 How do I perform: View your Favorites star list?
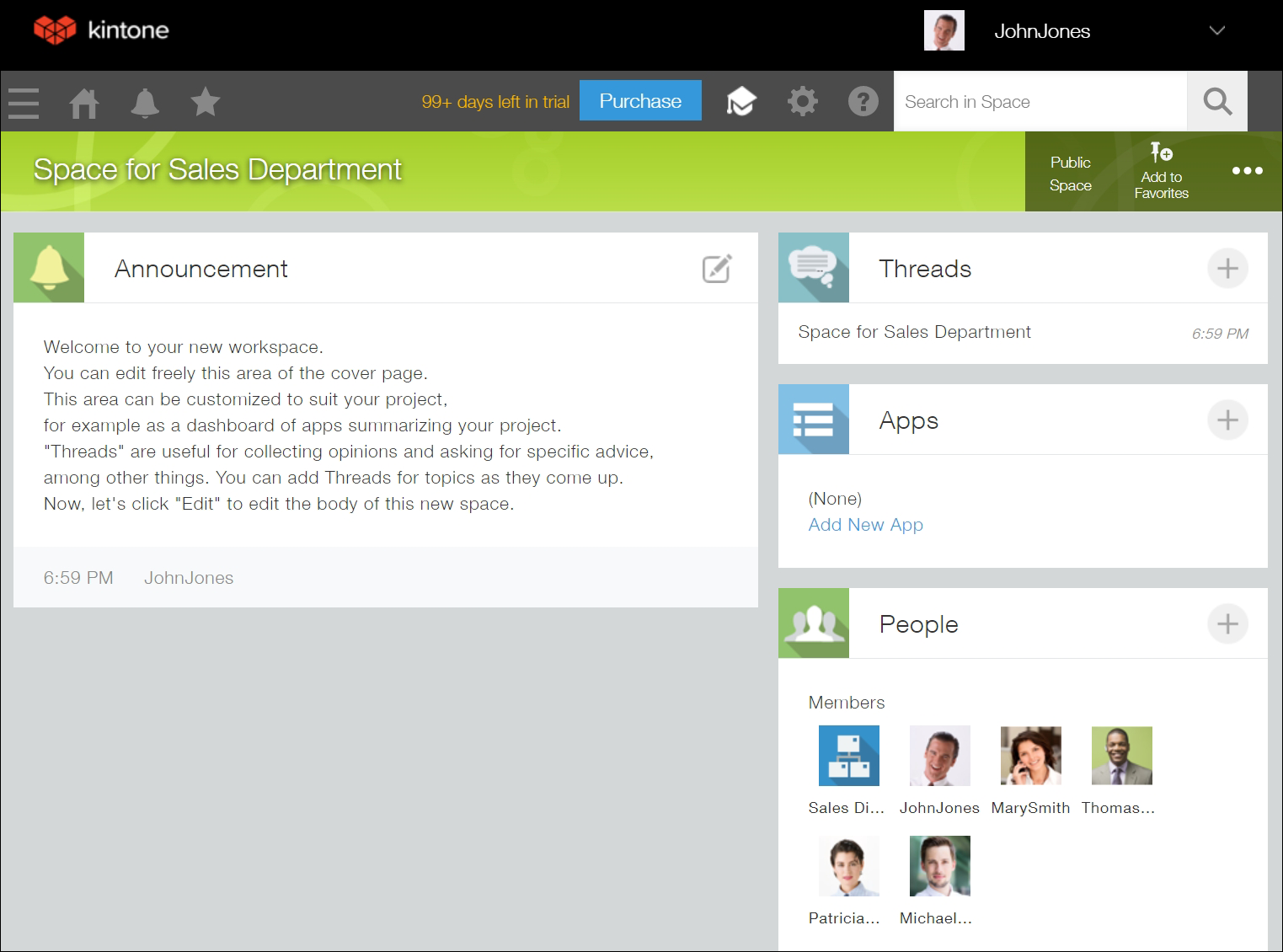(x=205, y=102)
